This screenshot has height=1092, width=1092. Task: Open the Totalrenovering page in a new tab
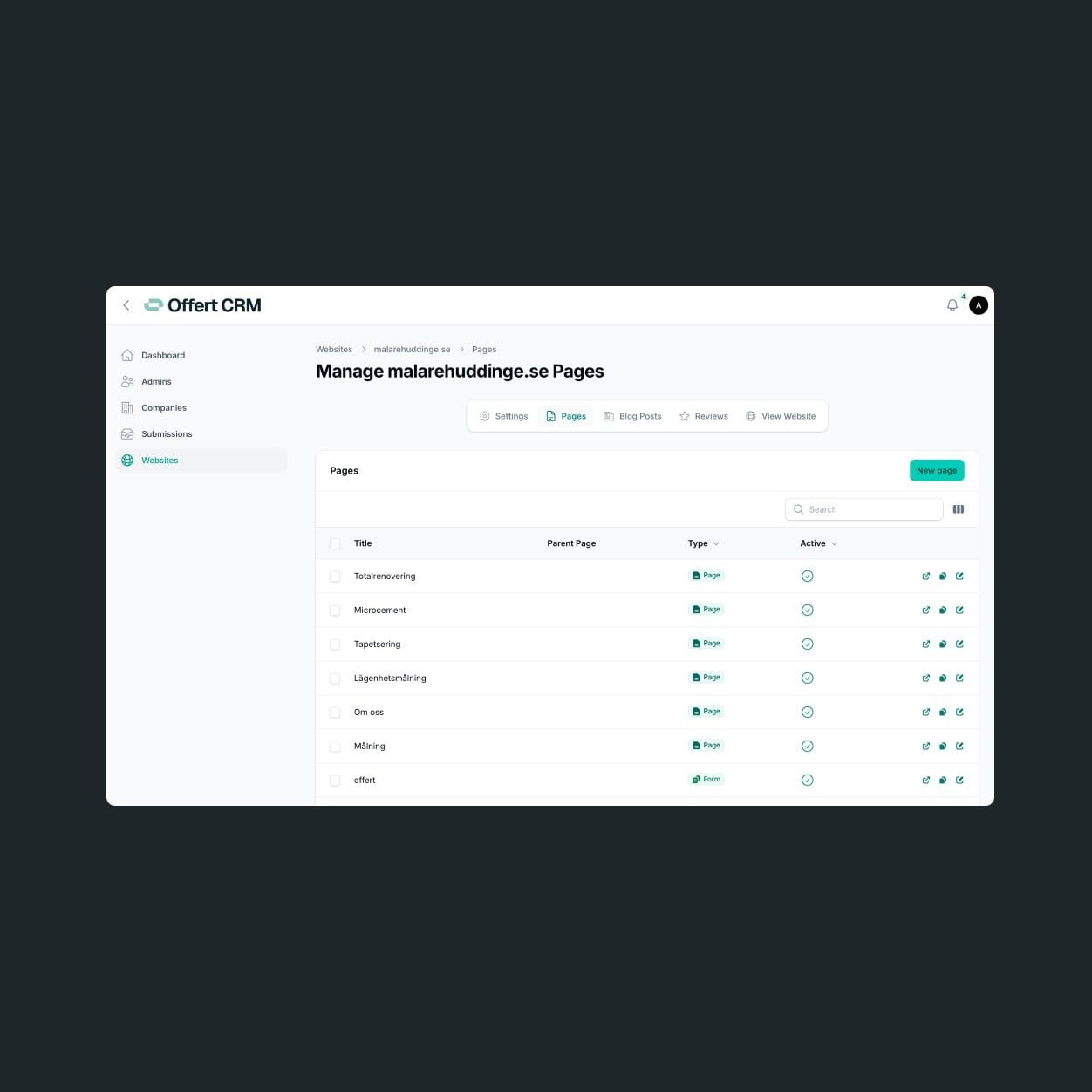pyautogui.click(x=926, y=576)
